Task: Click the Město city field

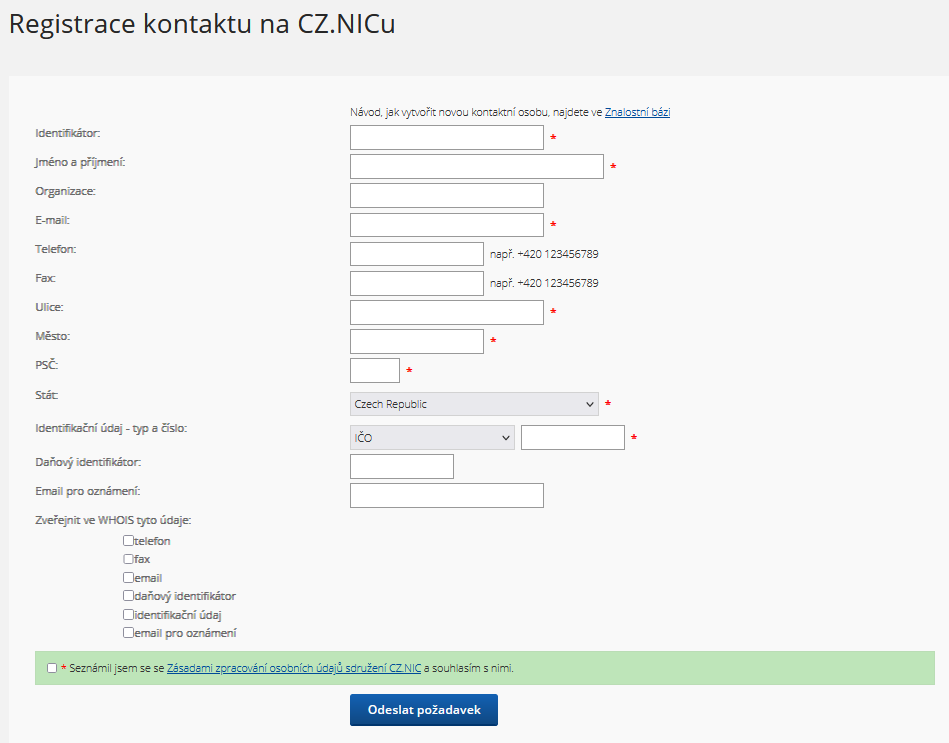Action: (x=416, y=341)
